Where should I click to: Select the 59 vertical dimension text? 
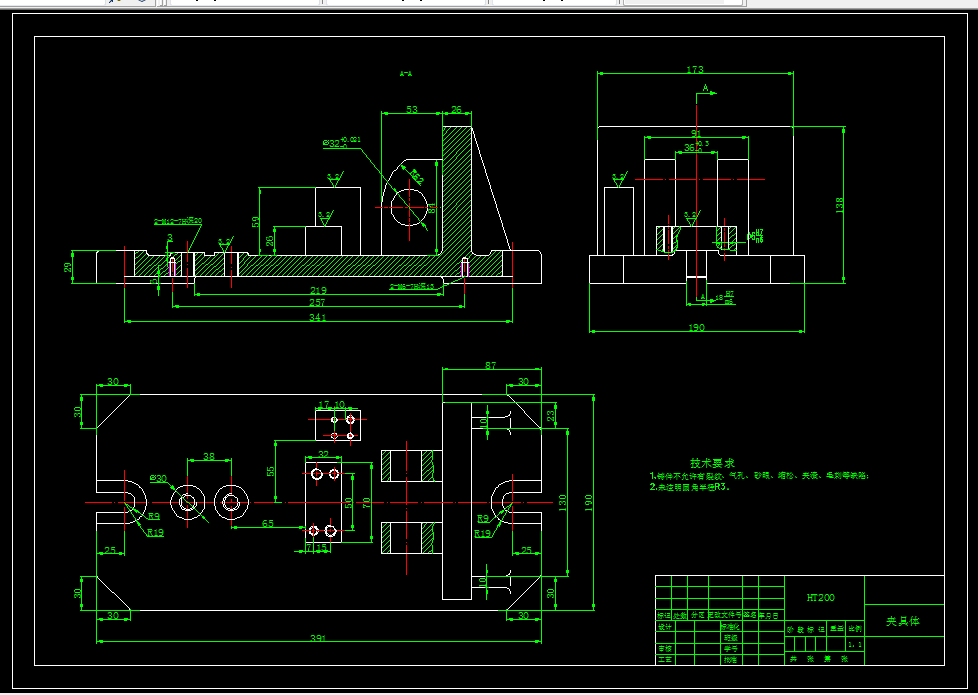click(255, 221)
